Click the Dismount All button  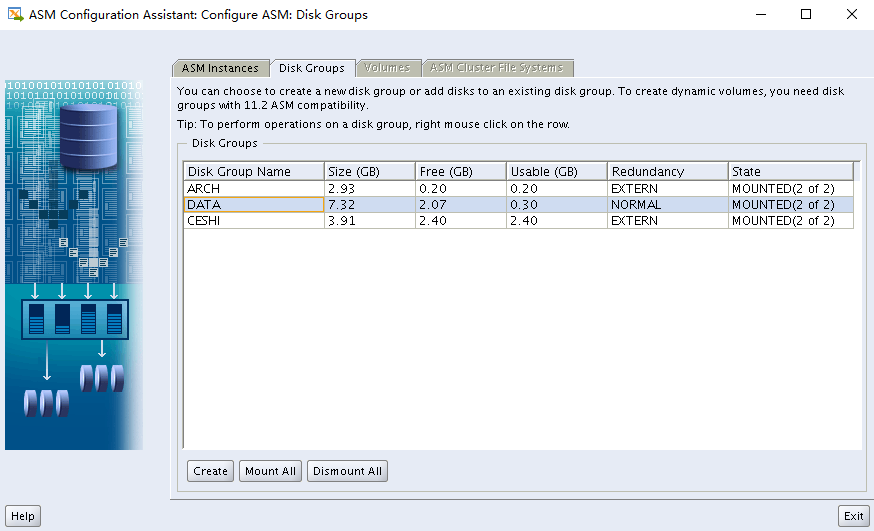(347, 471)
